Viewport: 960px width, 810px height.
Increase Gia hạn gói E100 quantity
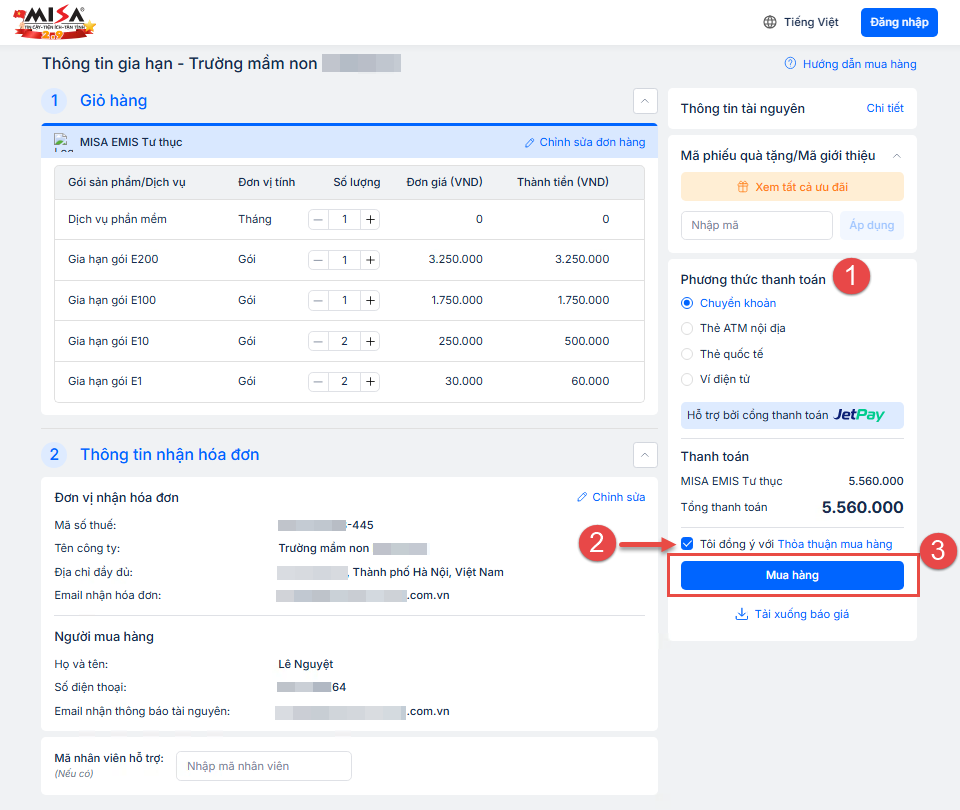click(370, 300)
